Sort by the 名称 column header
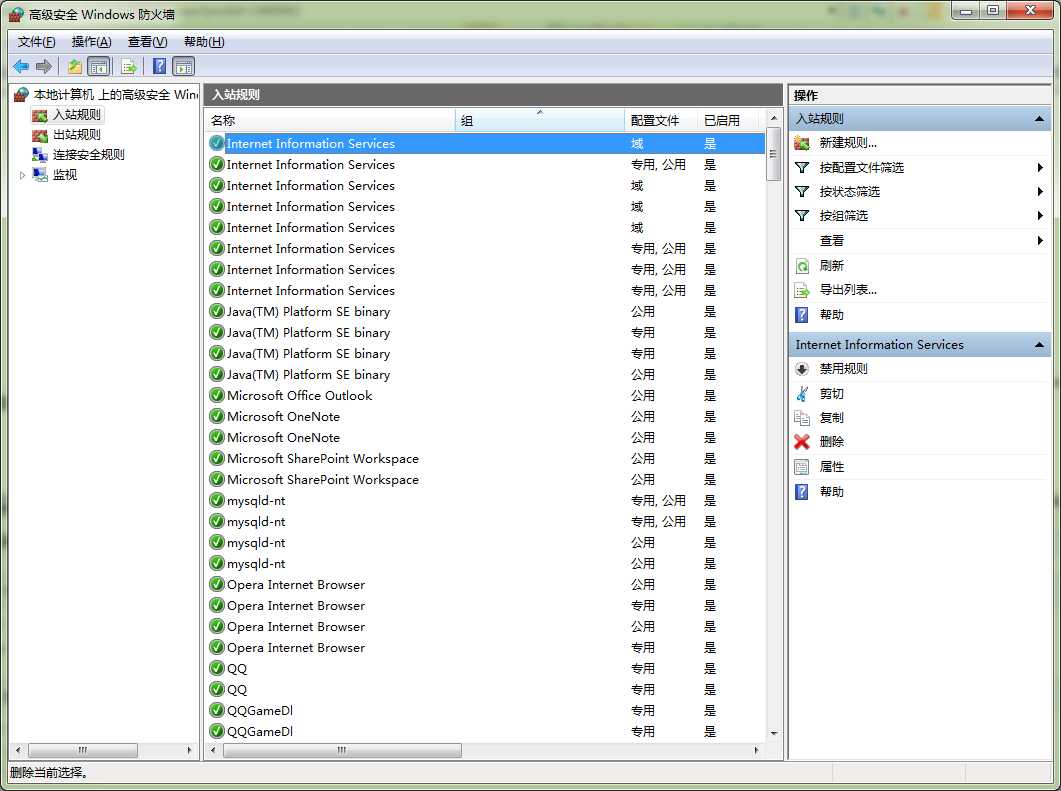Image resolution: width=1061 pixels, height=791 pixels. point(330,120)
